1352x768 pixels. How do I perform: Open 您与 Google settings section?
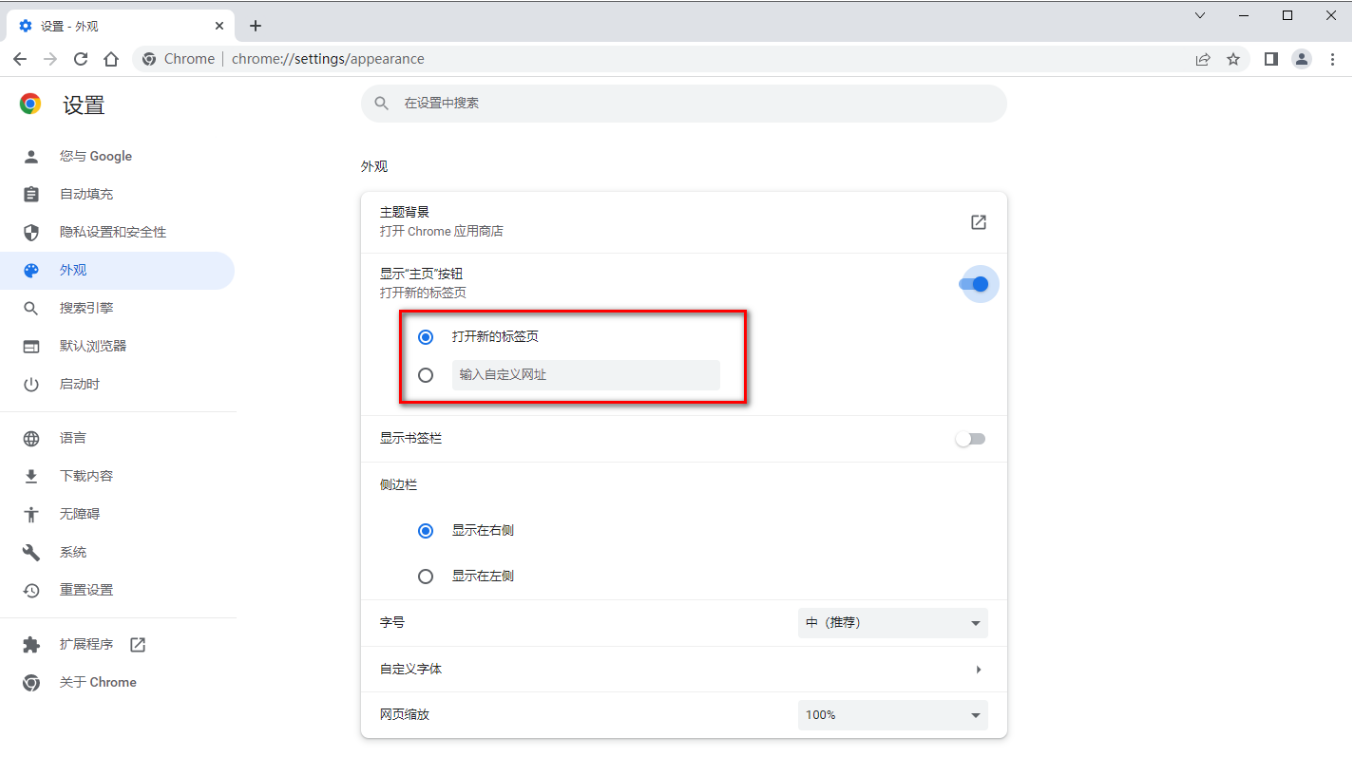click(x=117, y=156)
